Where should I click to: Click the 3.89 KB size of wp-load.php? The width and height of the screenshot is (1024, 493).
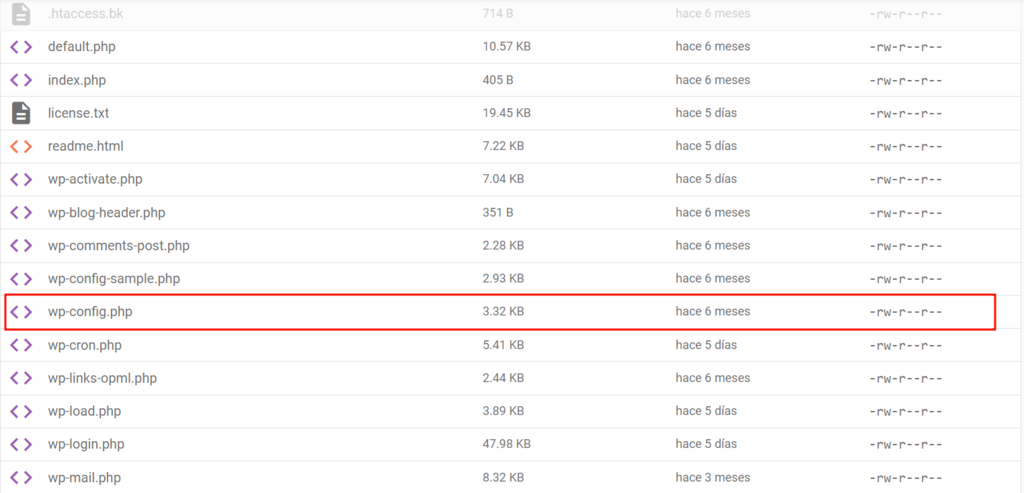click(x=503, y=411)
